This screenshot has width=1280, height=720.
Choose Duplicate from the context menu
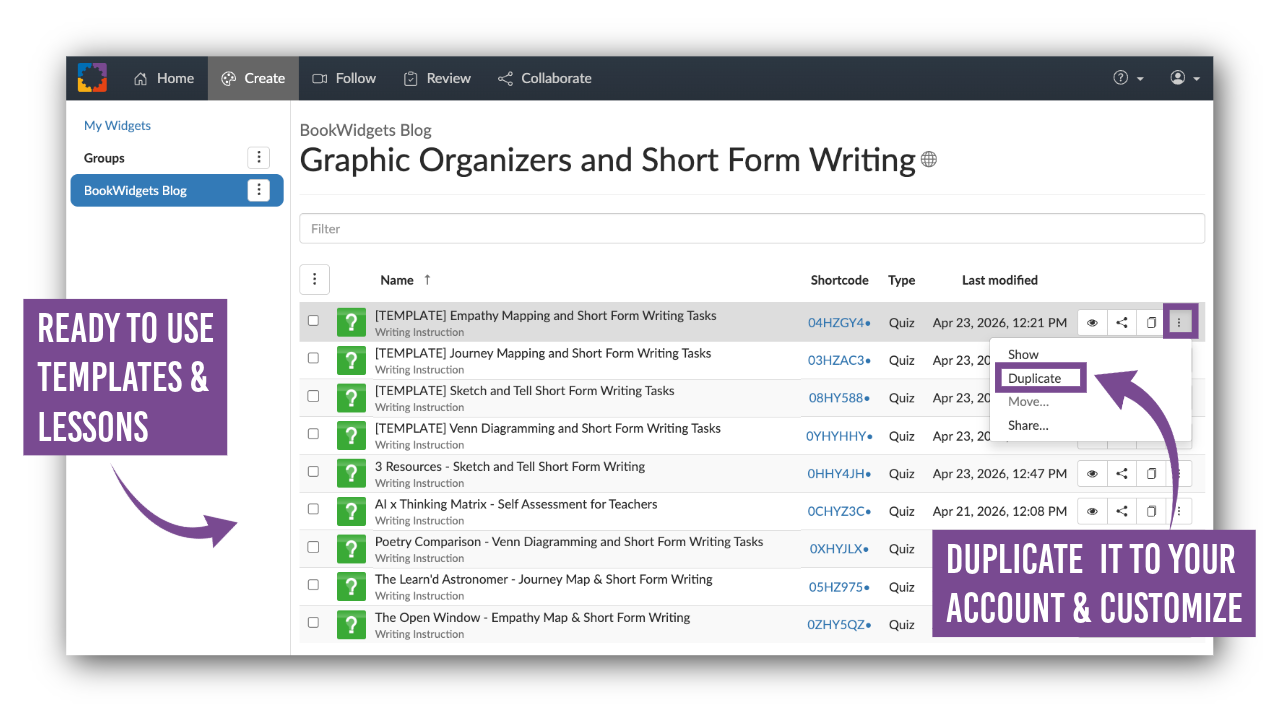pos(1034,378)
